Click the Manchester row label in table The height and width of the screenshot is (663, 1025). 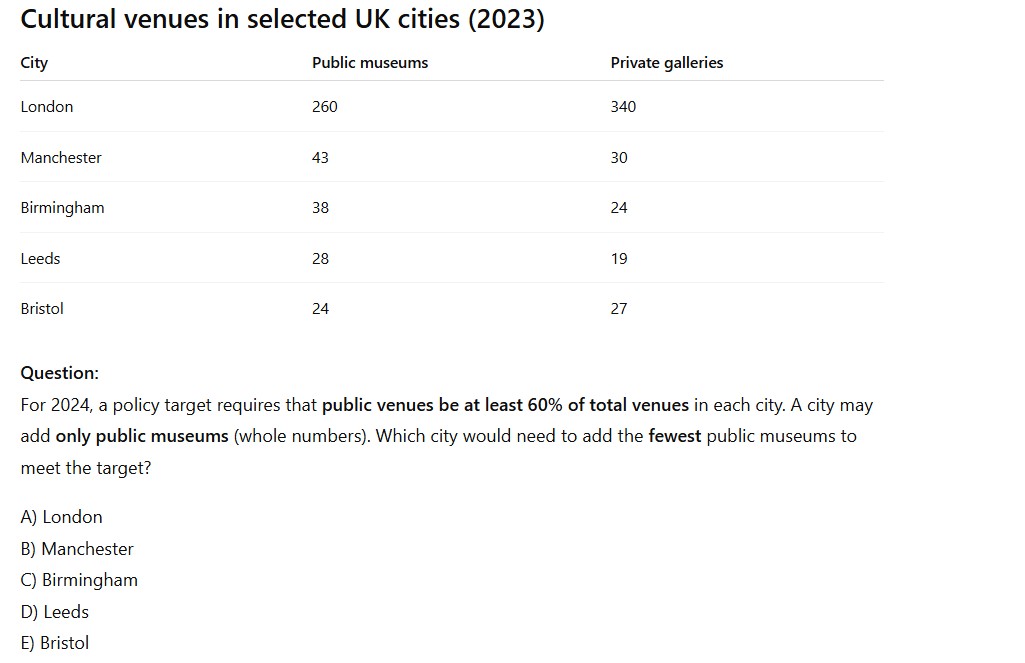(x=61, y=158)
